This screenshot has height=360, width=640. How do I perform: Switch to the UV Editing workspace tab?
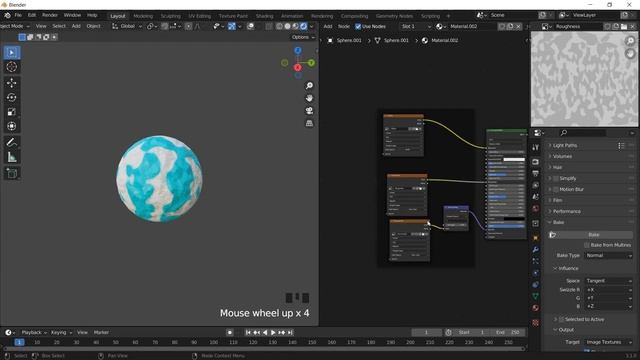coord(200,16)
